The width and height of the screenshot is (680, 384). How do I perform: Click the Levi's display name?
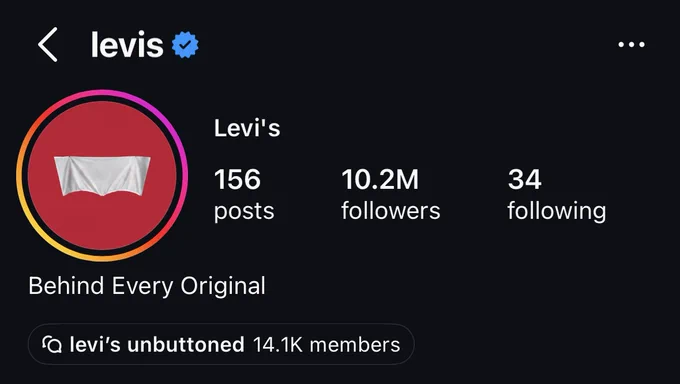coord(247,128)
